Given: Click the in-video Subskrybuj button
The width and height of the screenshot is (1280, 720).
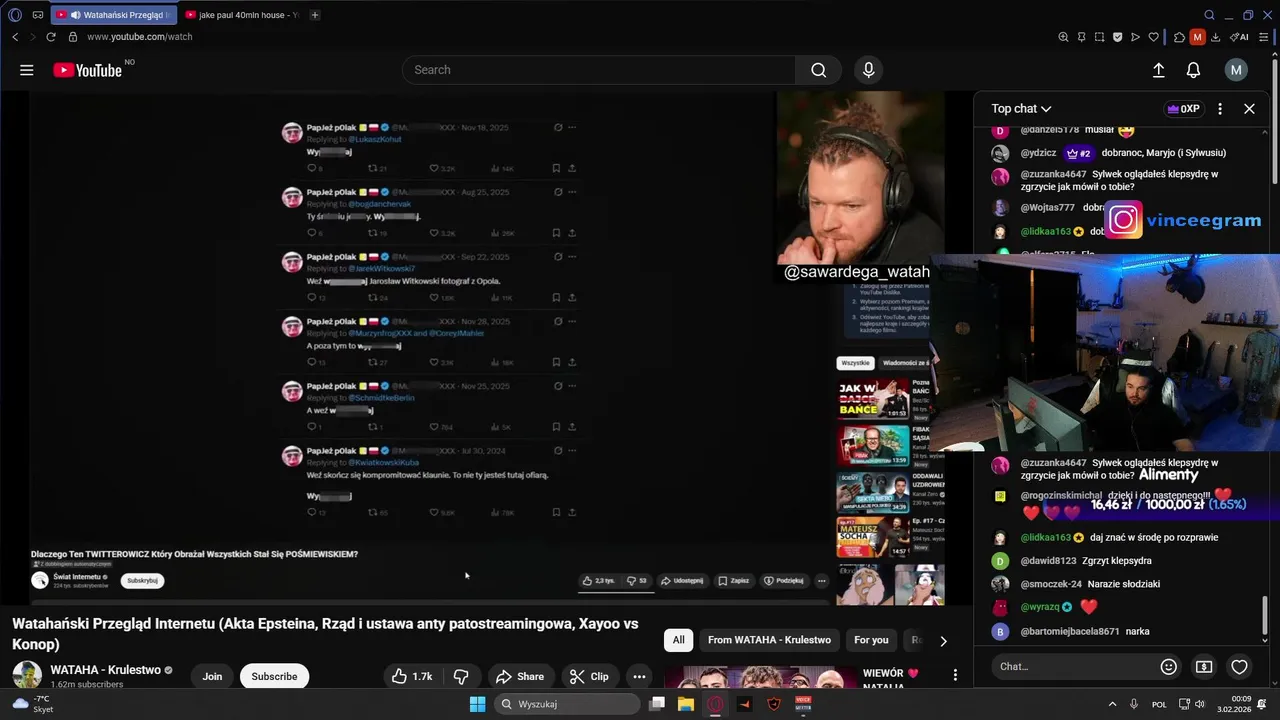Looking at the screenshot, I should 140,580.
